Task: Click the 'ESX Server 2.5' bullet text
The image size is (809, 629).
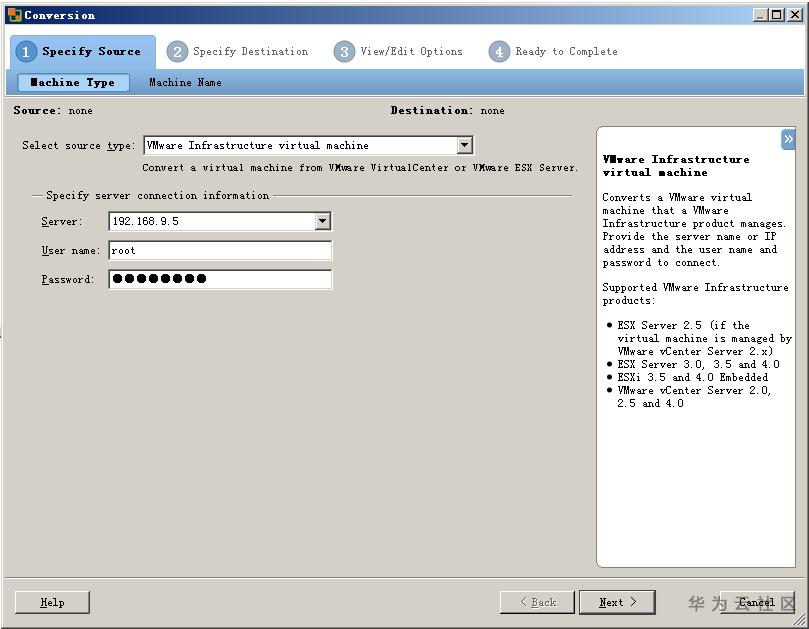Action: [x=704, y=338]
